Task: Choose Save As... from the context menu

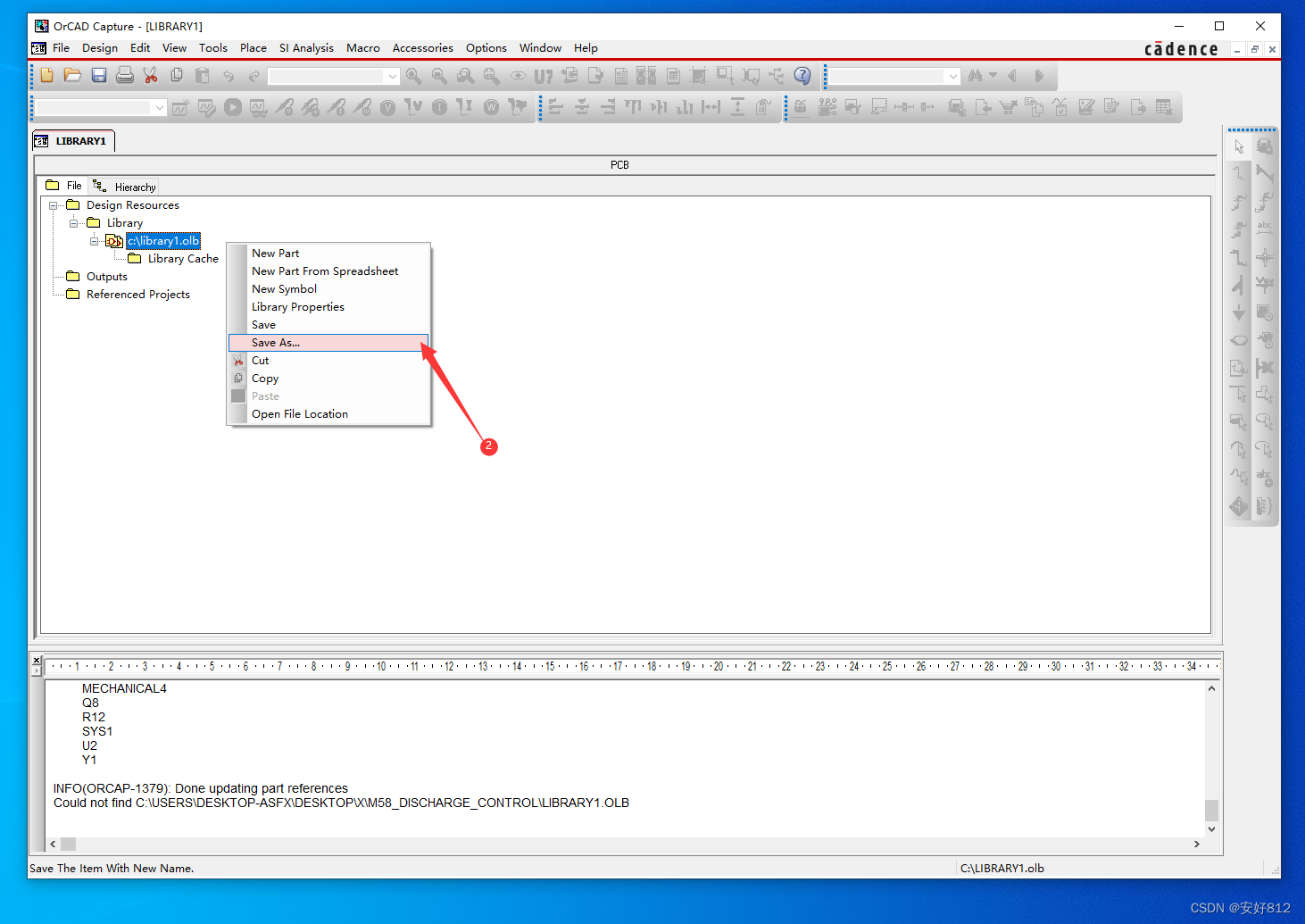Action: [x=276, y=343]
